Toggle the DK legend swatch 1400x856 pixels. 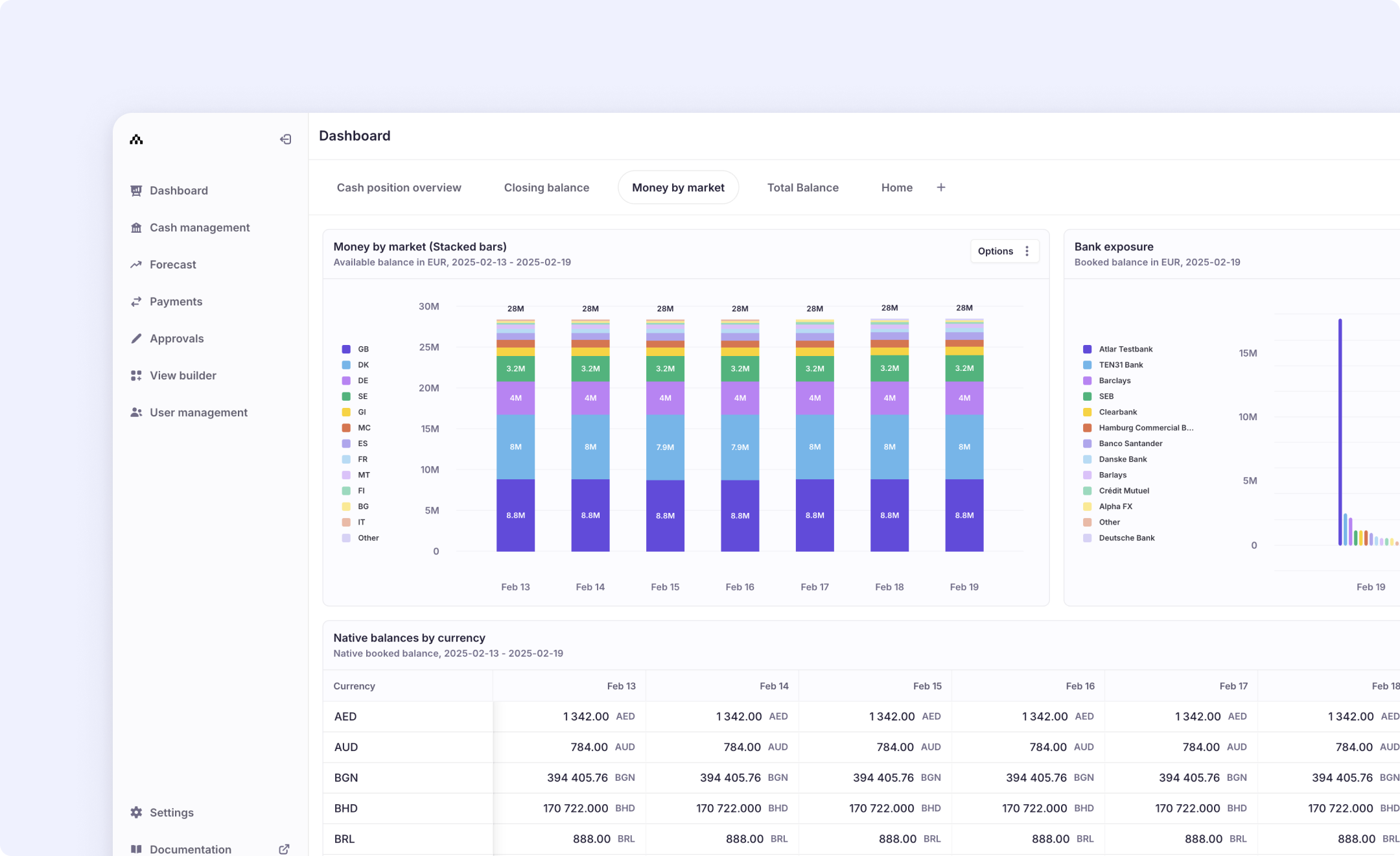(346, 365)
